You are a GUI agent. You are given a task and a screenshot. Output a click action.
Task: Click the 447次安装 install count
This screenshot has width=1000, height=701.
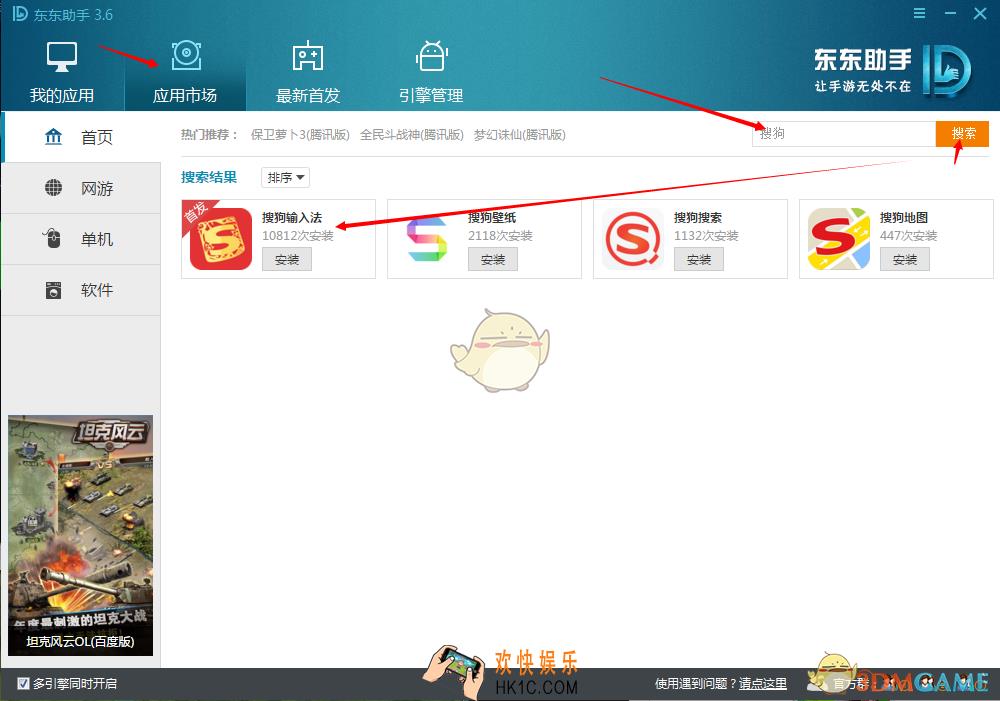point(909,235)
